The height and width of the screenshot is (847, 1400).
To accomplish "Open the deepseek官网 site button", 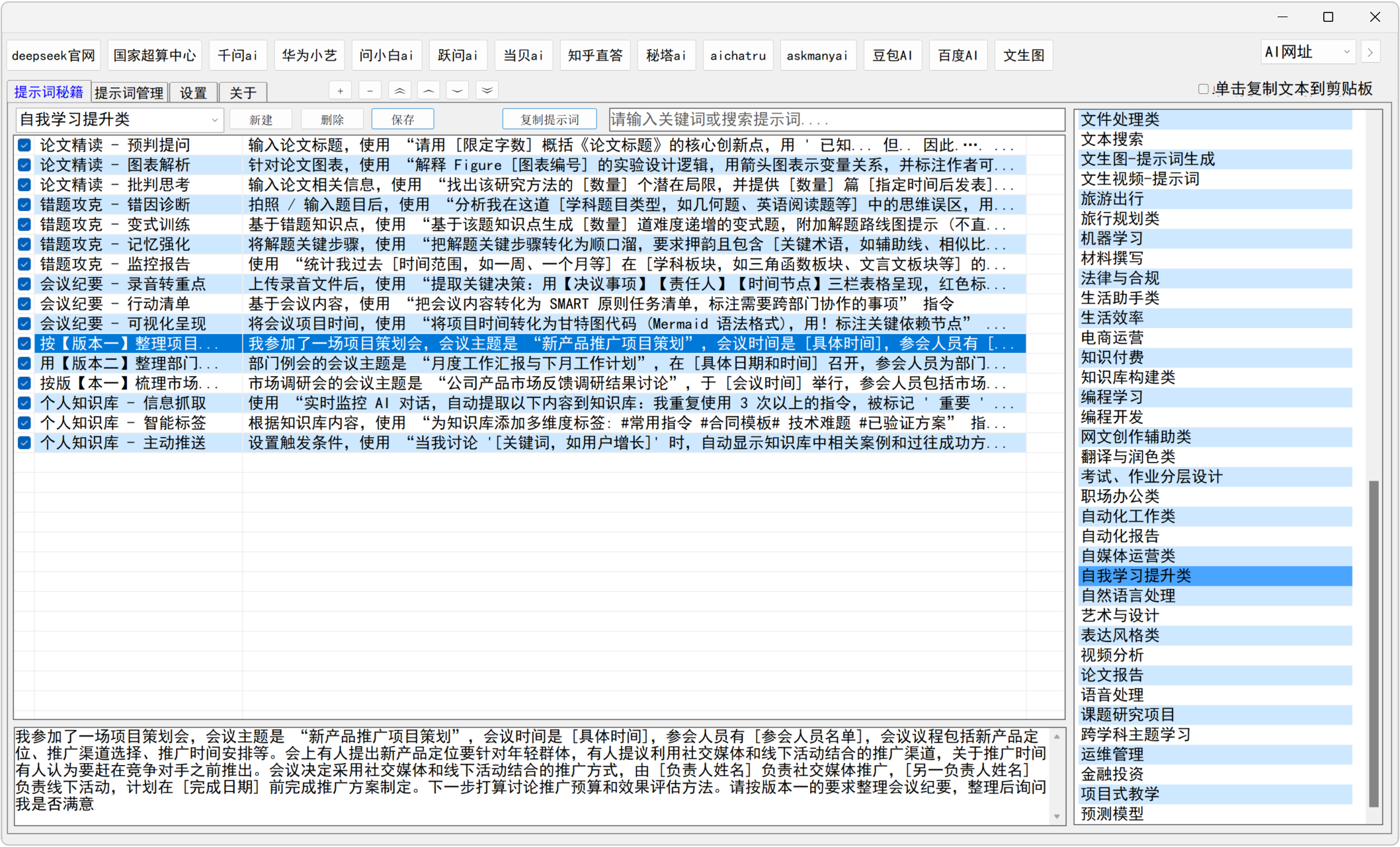I will click(54, 56).
